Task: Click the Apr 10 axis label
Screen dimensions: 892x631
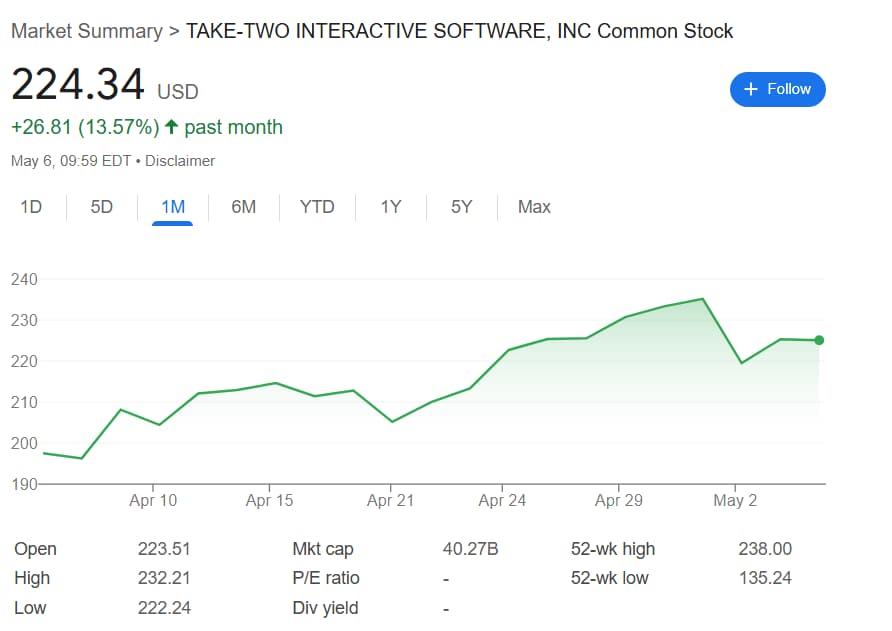Action: coord(153,501)
